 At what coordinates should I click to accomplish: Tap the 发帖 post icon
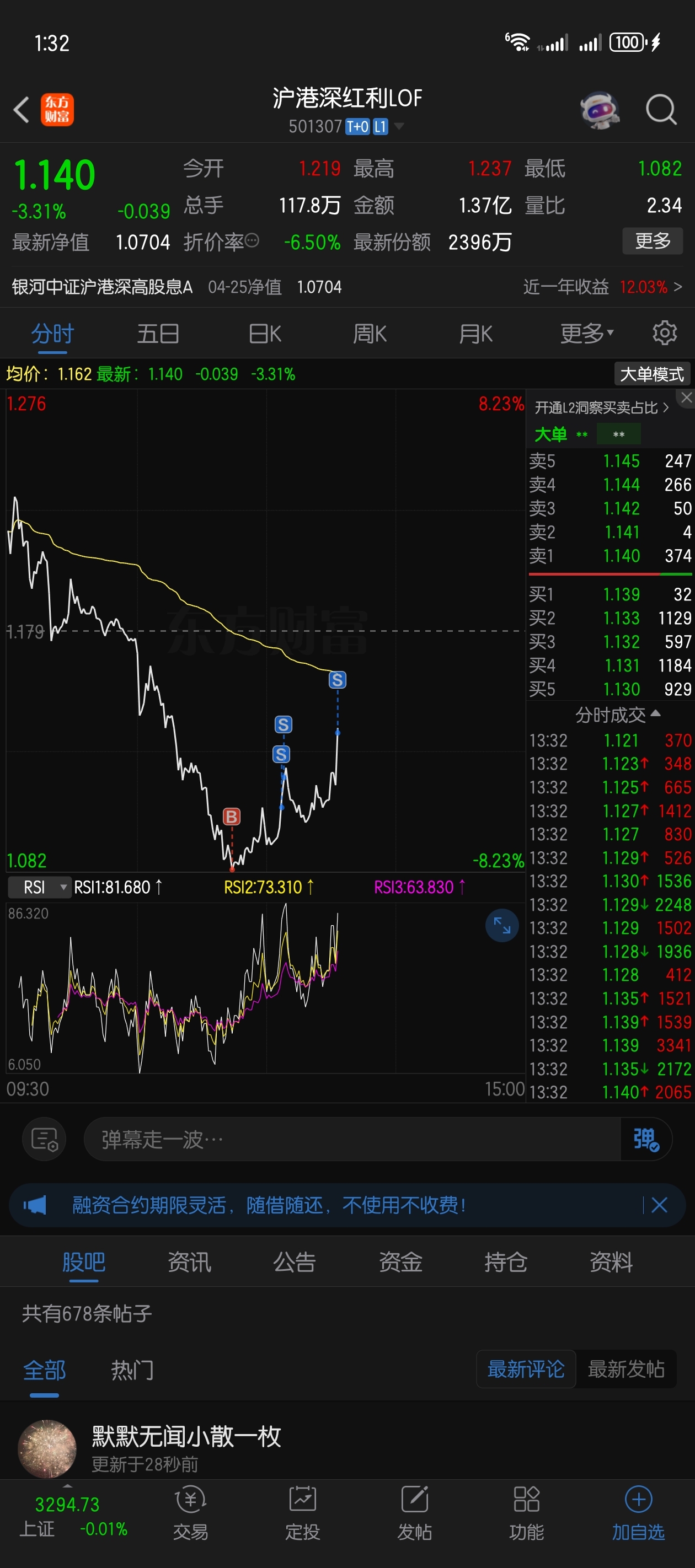(415, 1513)
